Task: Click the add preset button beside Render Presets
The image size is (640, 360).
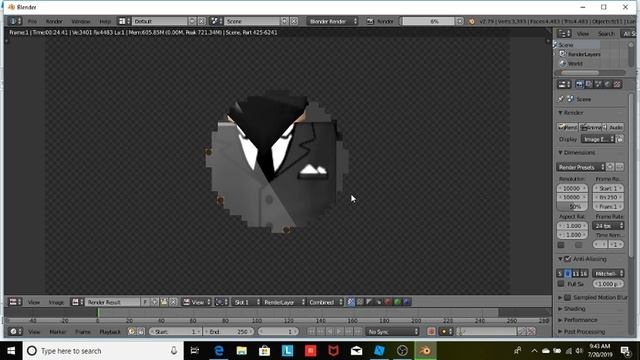Action: (610, 167)
